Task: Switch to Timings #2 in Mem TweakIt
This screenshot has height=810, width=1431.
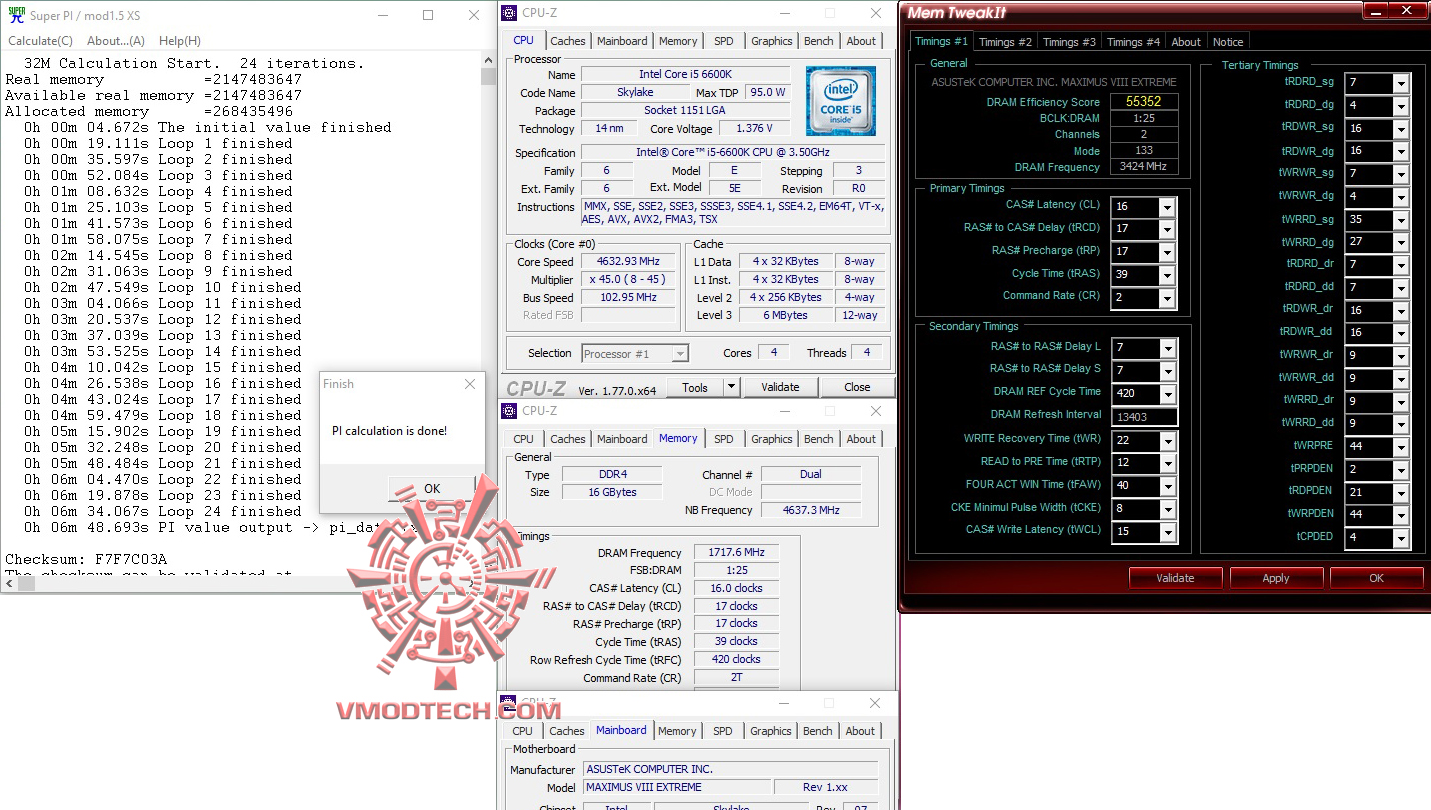Action: point(1005,41)
